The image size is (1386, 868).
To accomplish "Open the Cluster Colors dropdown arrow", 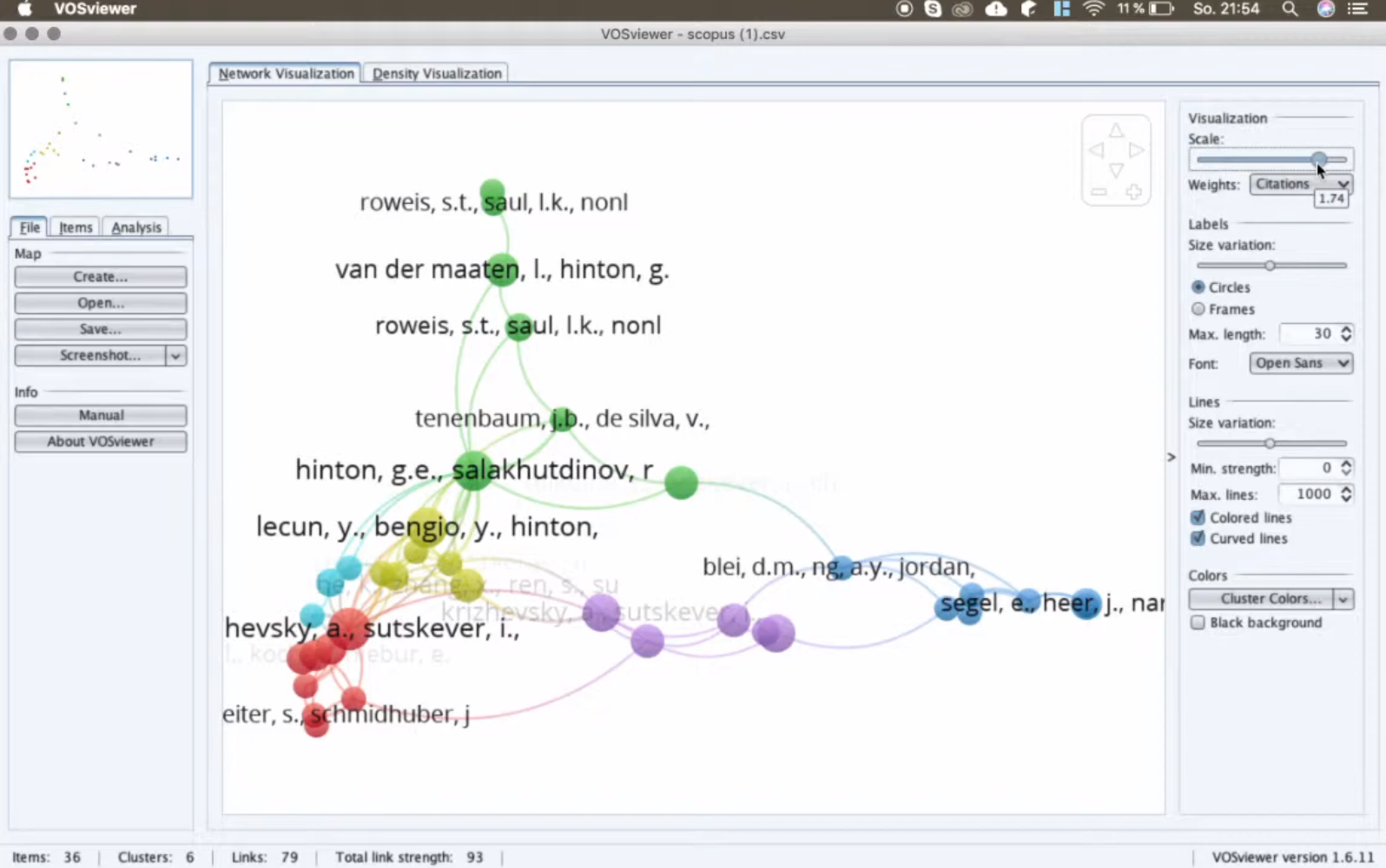I will point(1343,599).
